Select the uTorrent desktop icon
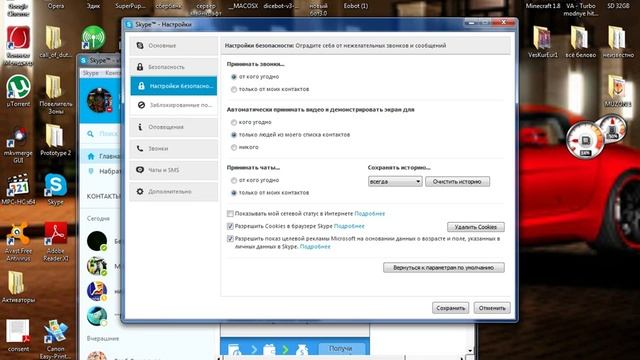 tap(18, 91)
